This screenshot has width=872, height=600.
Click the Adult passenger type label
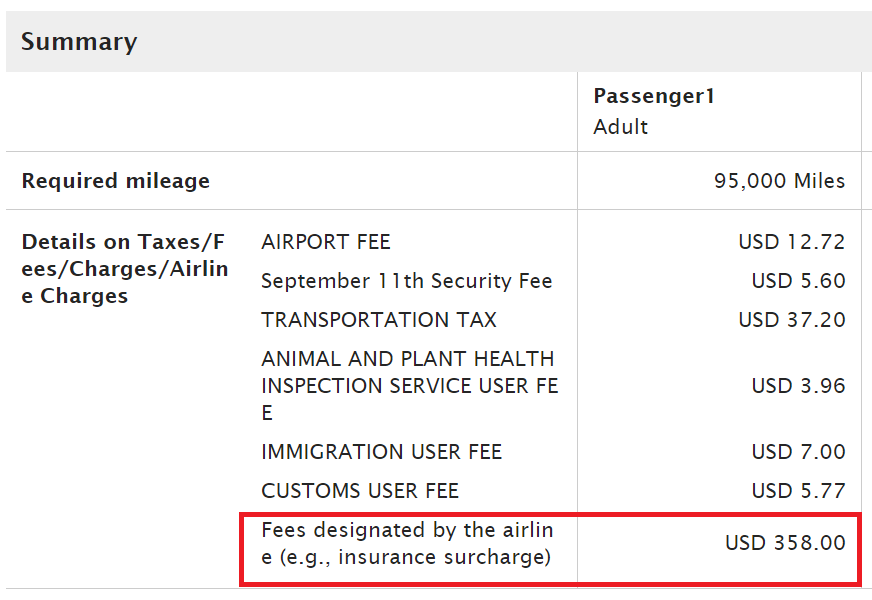pyautogui.click(x=621, y=127)
